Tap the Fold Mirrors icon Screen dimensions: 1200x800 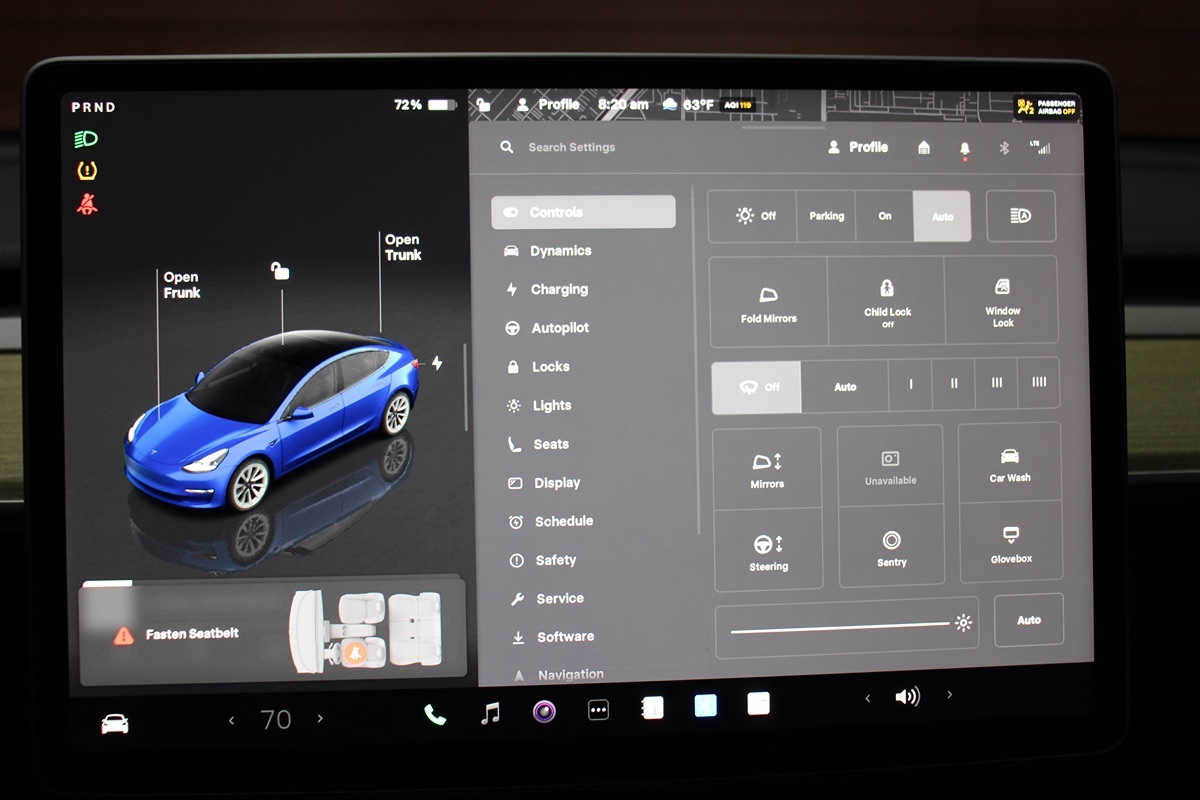point(768,303)
